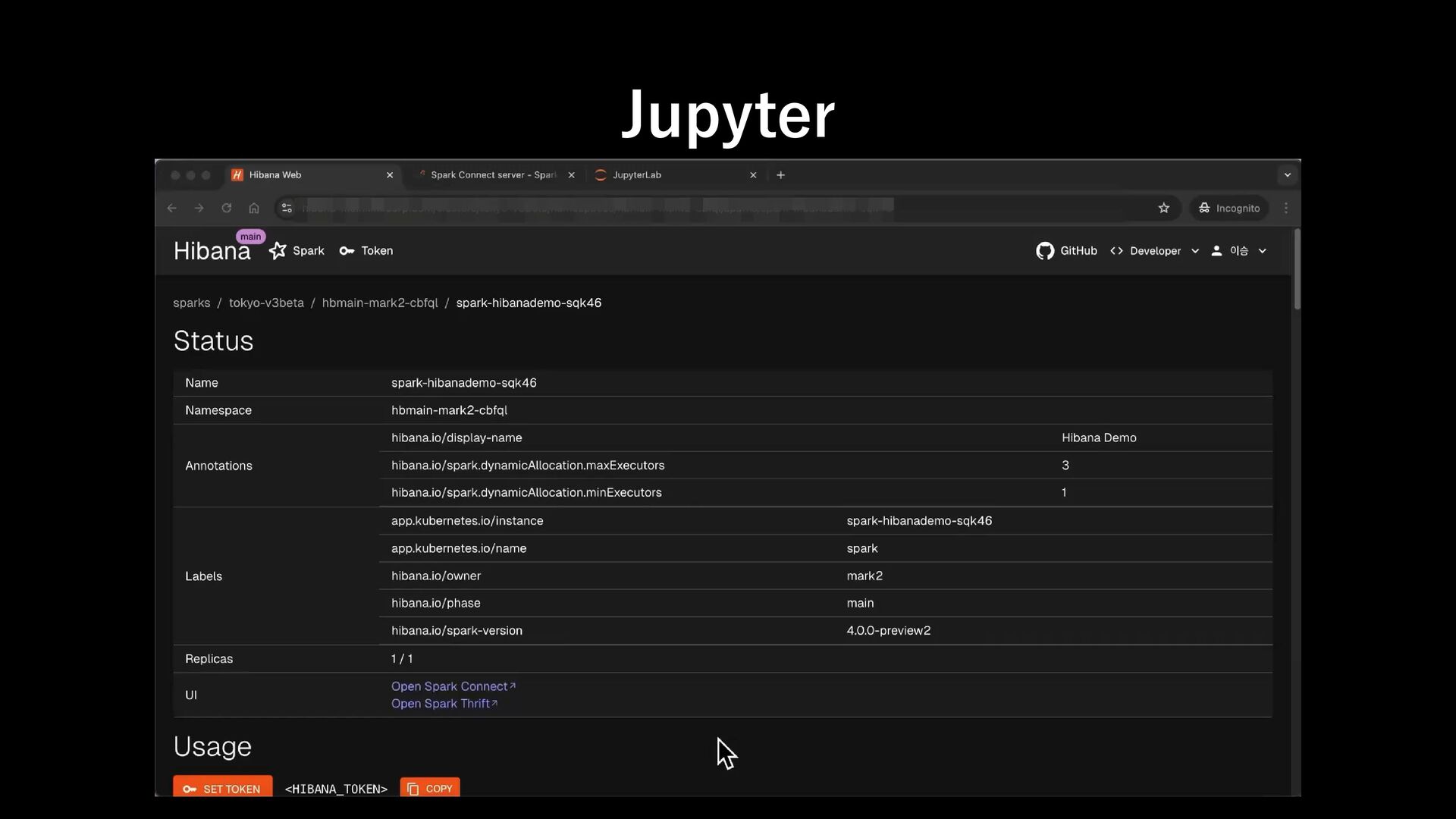Click the browser back arrow
Viewport: 1456px width, 819px height.
coord(172,208)
